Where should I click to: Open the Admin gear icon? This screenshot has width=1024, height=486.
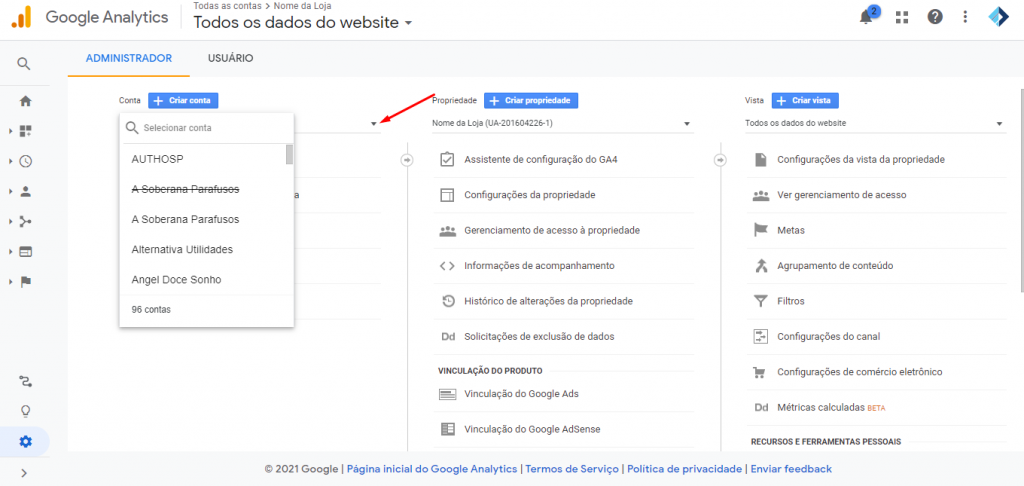coord(25,442)
